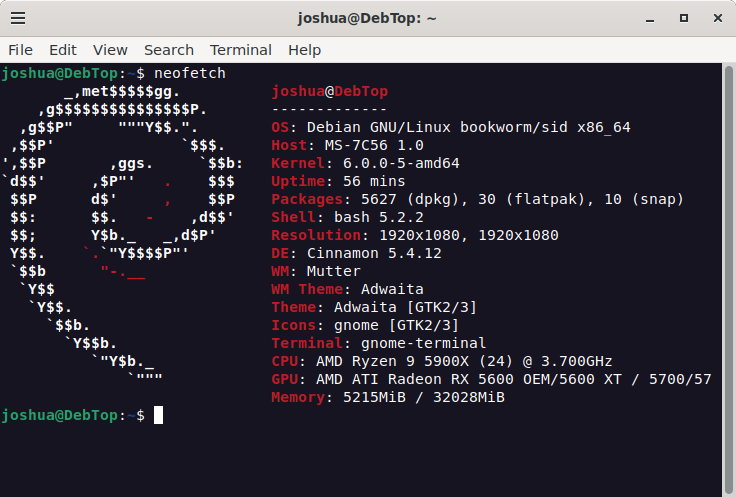736x497 pixels.
Task: Open the Edit menu
Action: coord(63,50)
